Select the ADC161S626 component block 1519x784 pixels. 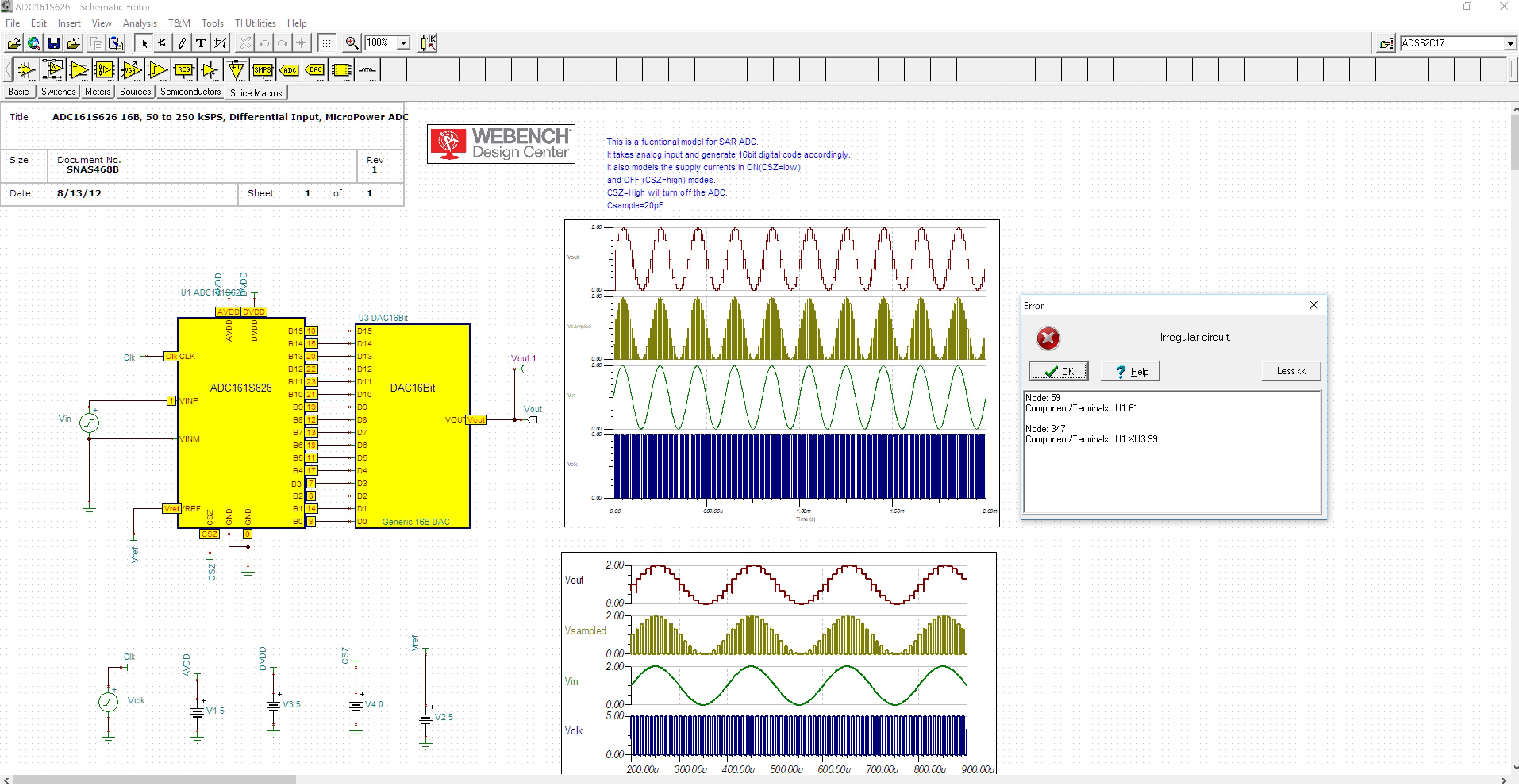pyautogui.click(x=240, y=422)
